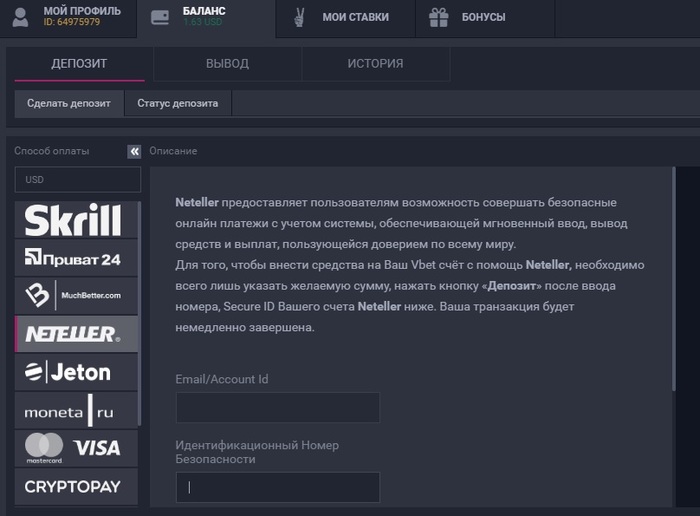Select Cryptopay payment method

tap(76, 487)
